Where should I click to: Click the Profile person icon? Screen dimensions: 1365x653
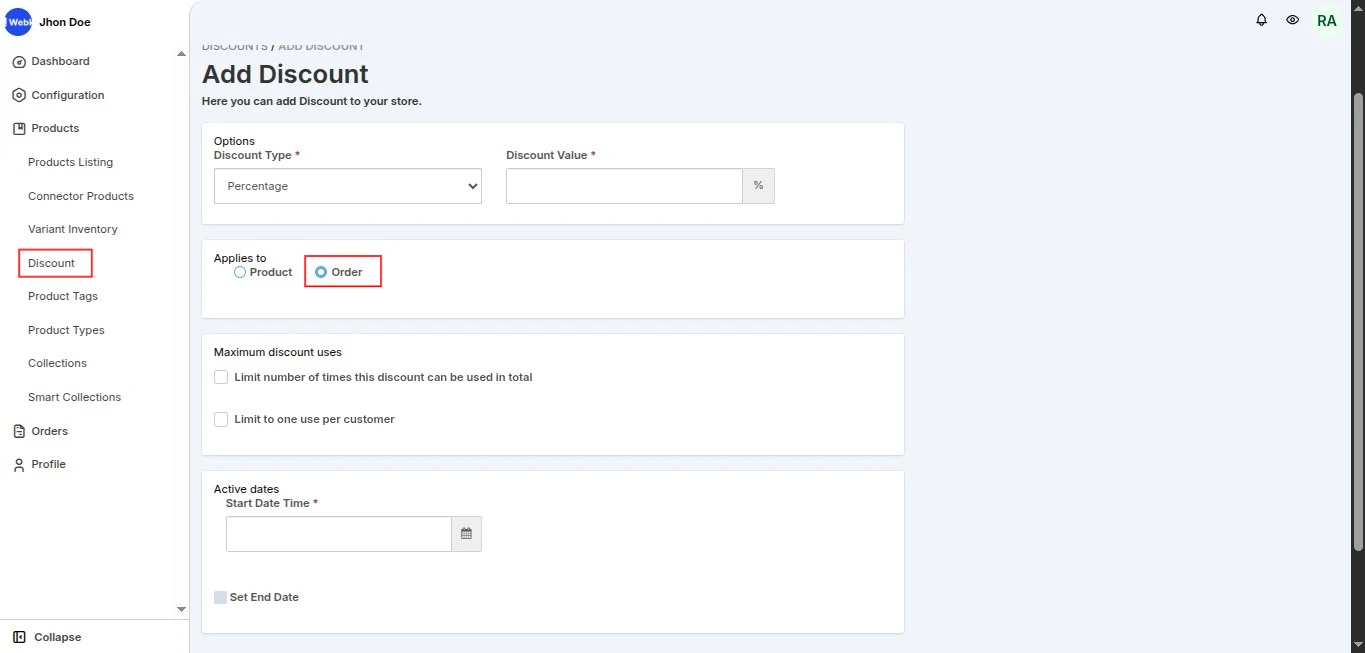(x=18, y=465)
